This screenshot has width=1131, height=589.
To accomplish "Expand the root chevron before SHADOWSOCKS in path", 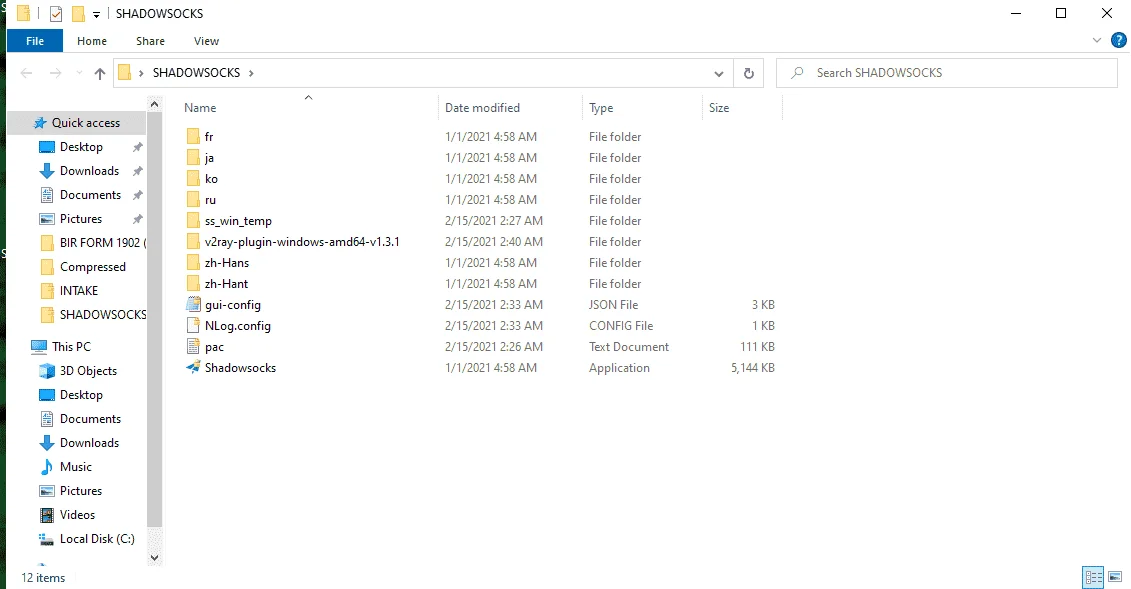I will [141, 73].
